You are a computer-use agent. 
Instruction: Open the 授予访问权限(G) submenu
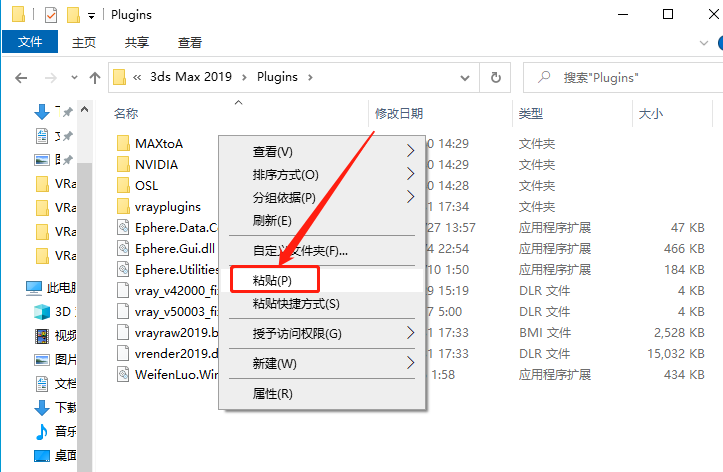pyautogui.click(x=322, y=333)
